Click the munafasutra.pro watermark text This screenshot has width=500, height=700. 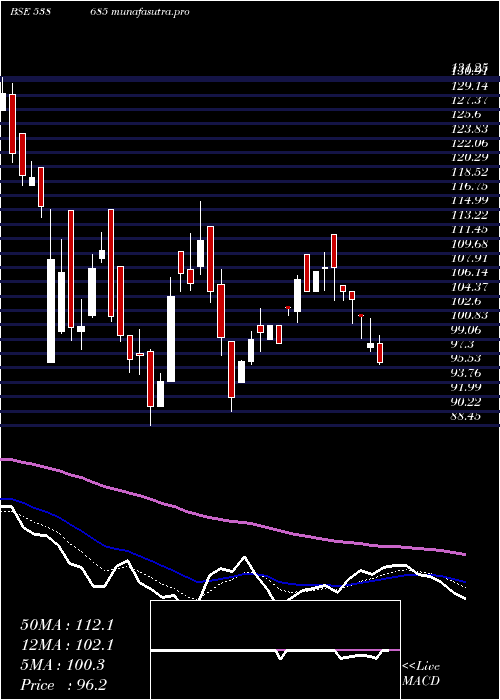click(149, 12)
